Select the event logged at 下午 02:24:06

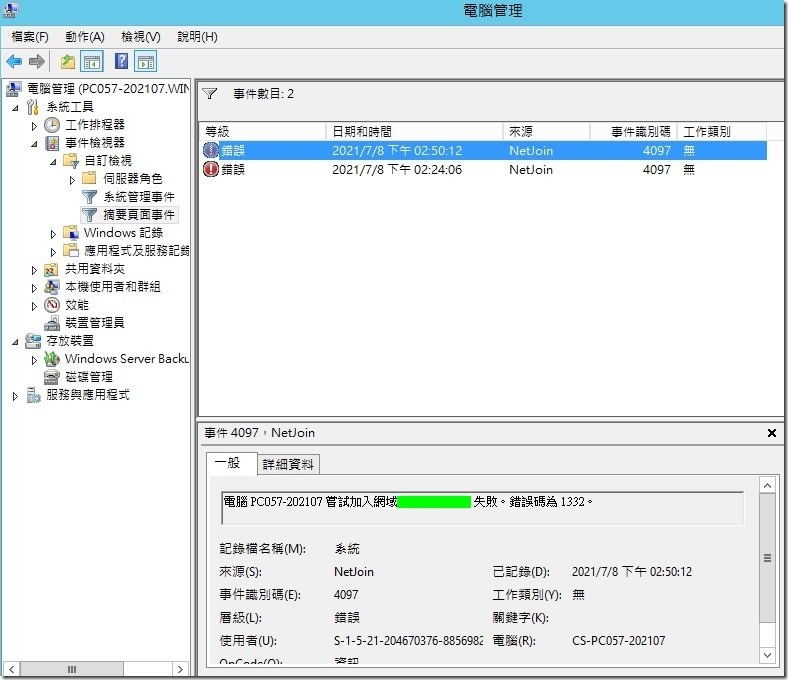(x=483, y=169)
